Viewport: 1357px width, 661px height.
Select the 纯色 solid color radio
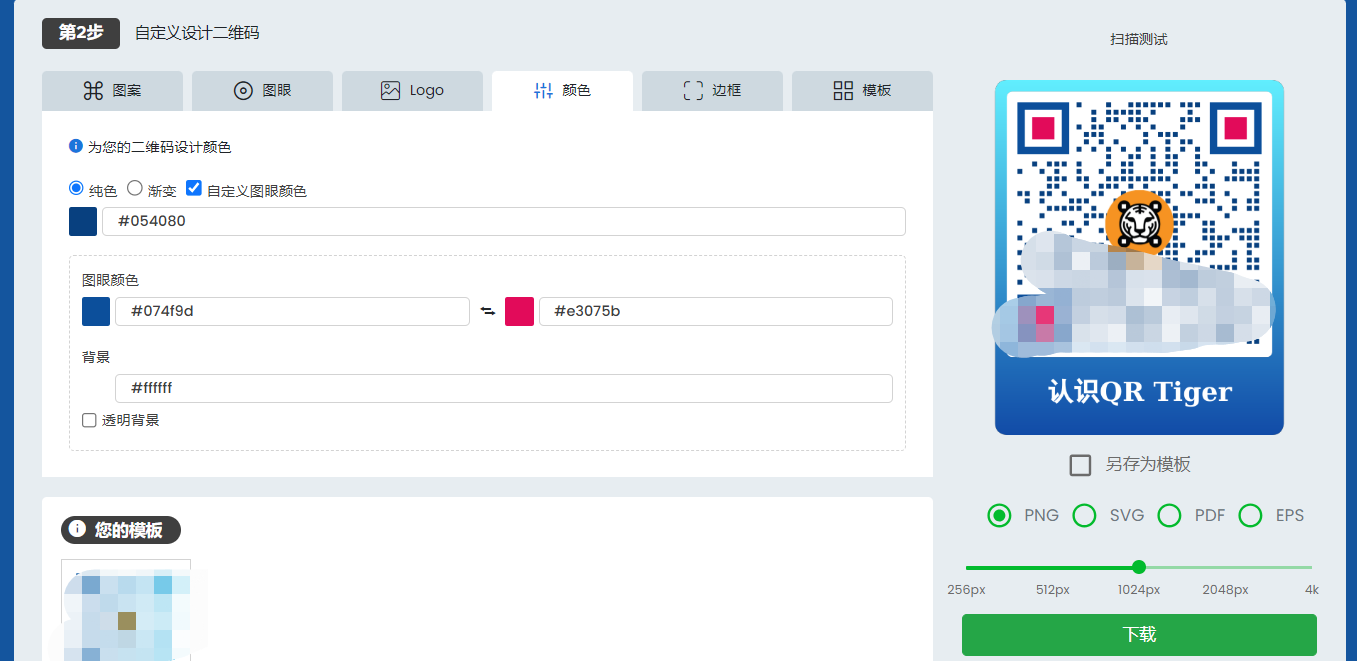76,188
